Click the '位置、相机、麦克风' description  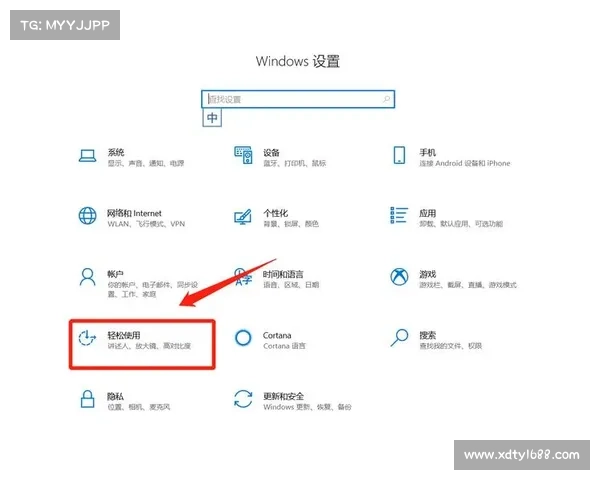(x=139, y=407)
